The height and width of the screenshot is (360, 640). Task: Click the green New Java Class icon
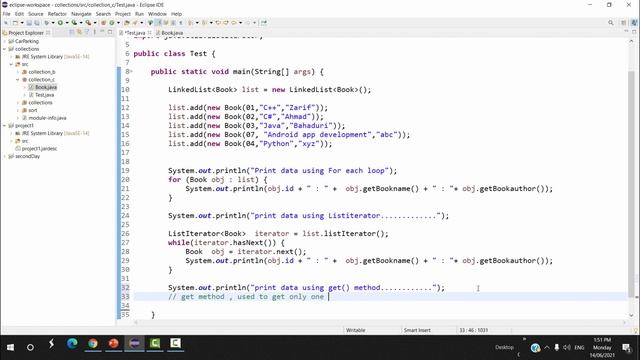(x=112, y=23)
